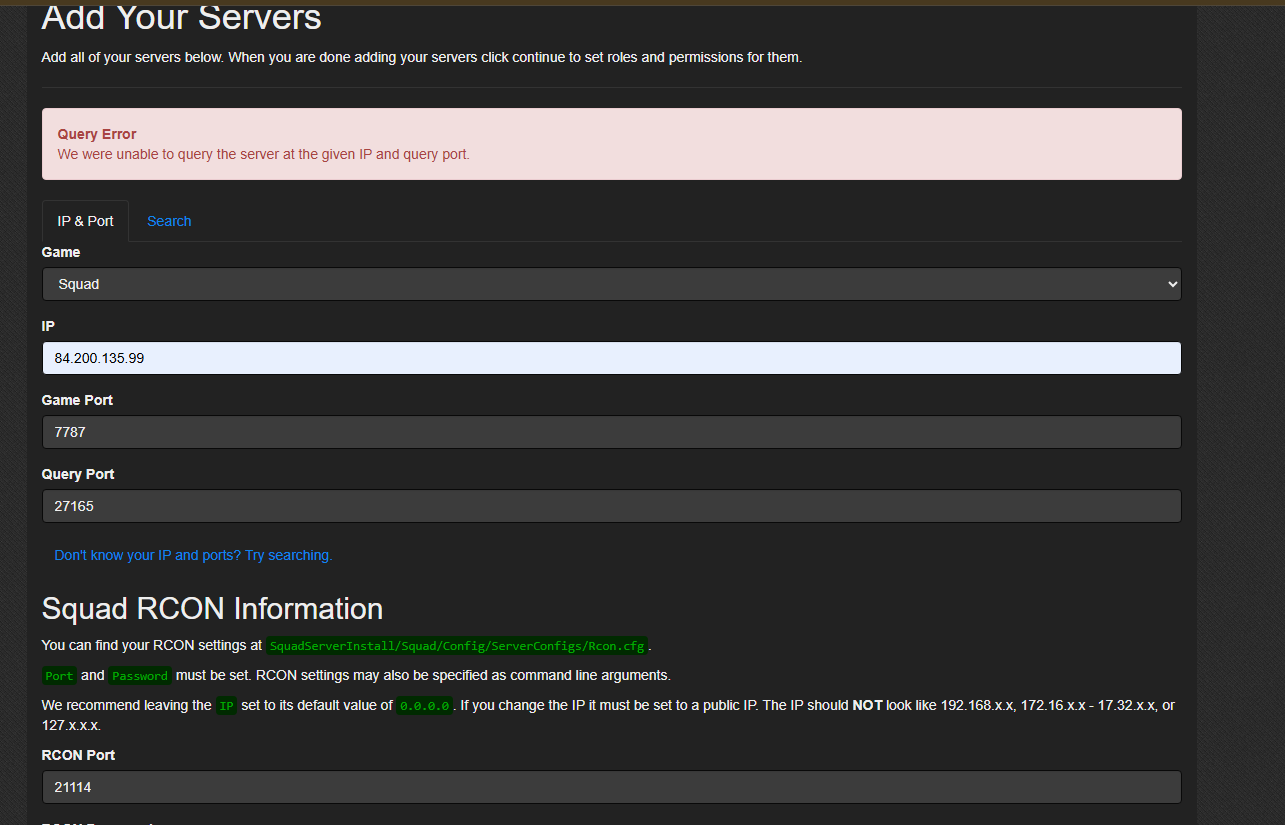Viewport: 1285px width, 825px height.
Task: Click the 'Game' field label
Action: point(61,252)
